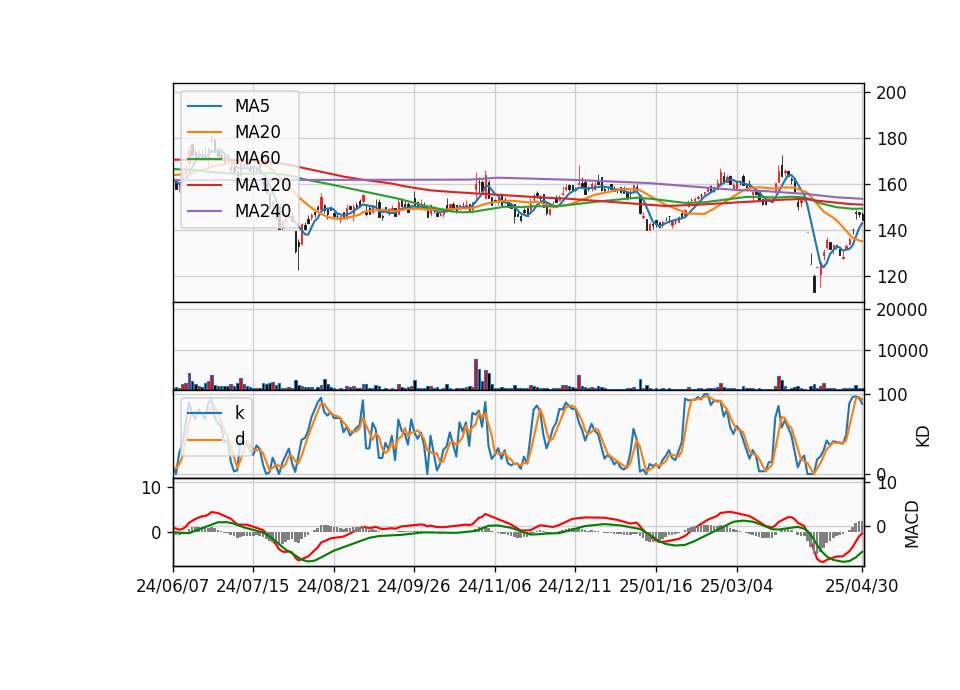Click the orange MA20 line sample in legend

(204, 132)
